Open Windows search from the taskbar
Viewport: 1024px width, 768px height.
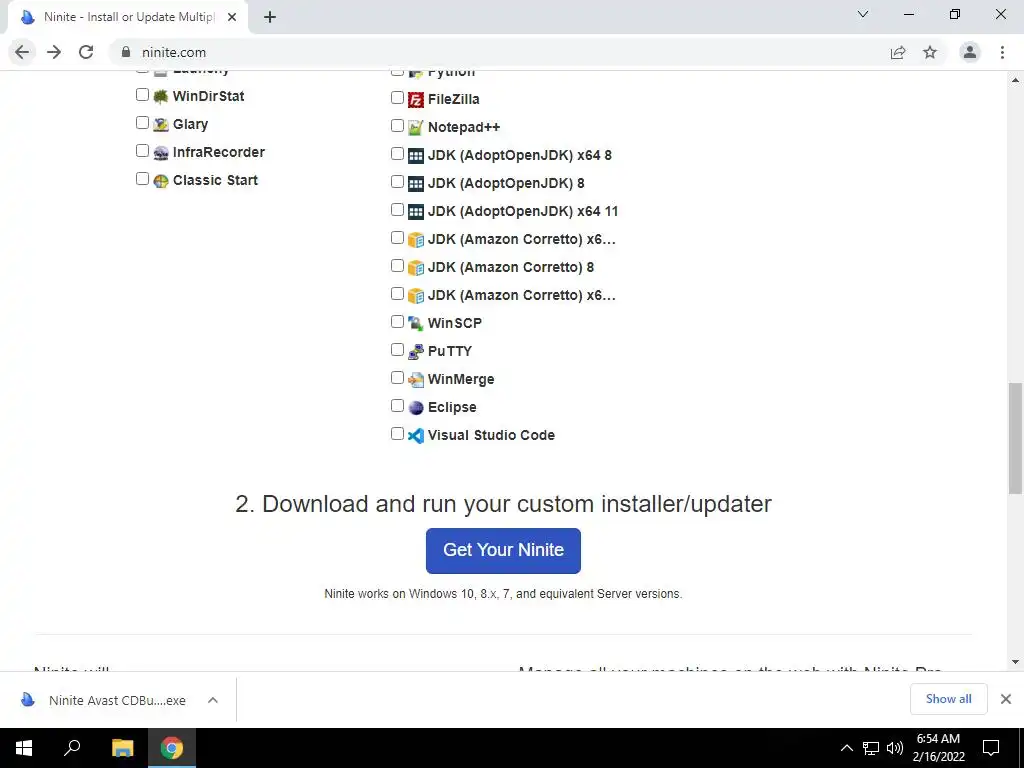point(72,748)
